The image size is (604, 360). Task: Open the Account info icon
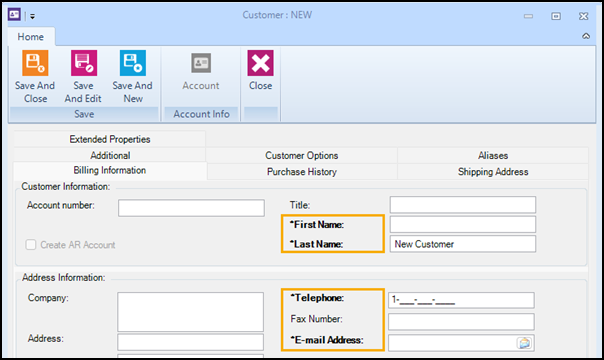click(201, 63)
